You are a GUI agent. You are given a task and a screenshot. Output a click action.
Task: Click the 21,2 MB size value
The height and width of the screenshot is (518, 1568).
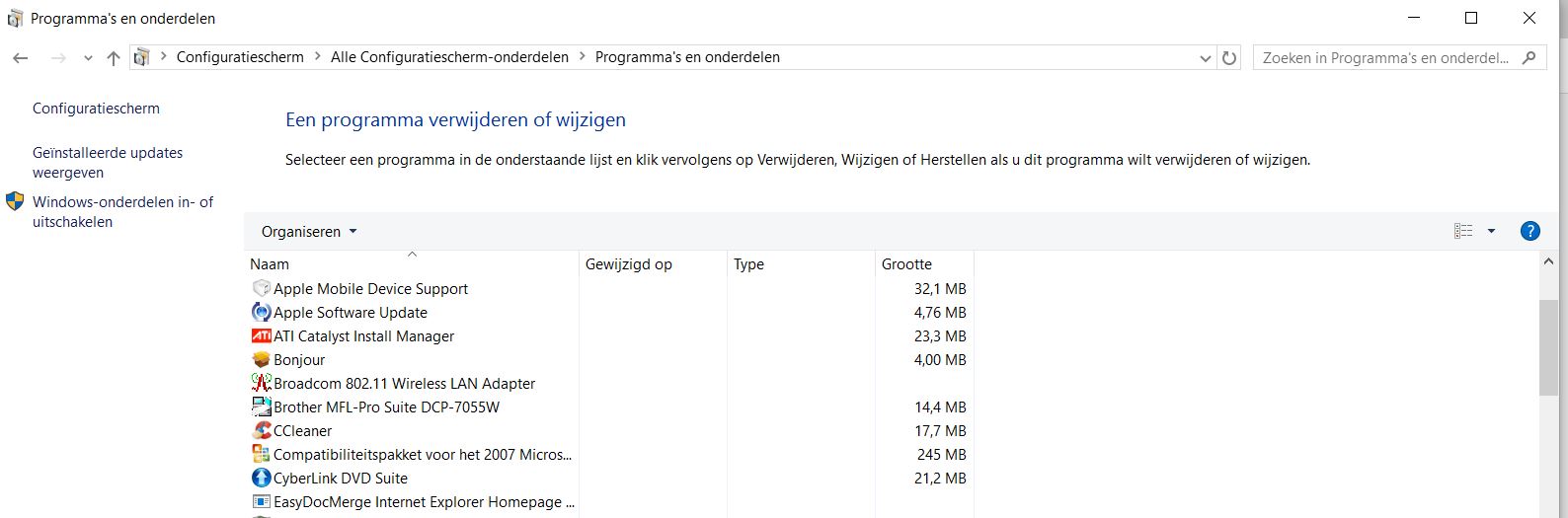[940, 478]
